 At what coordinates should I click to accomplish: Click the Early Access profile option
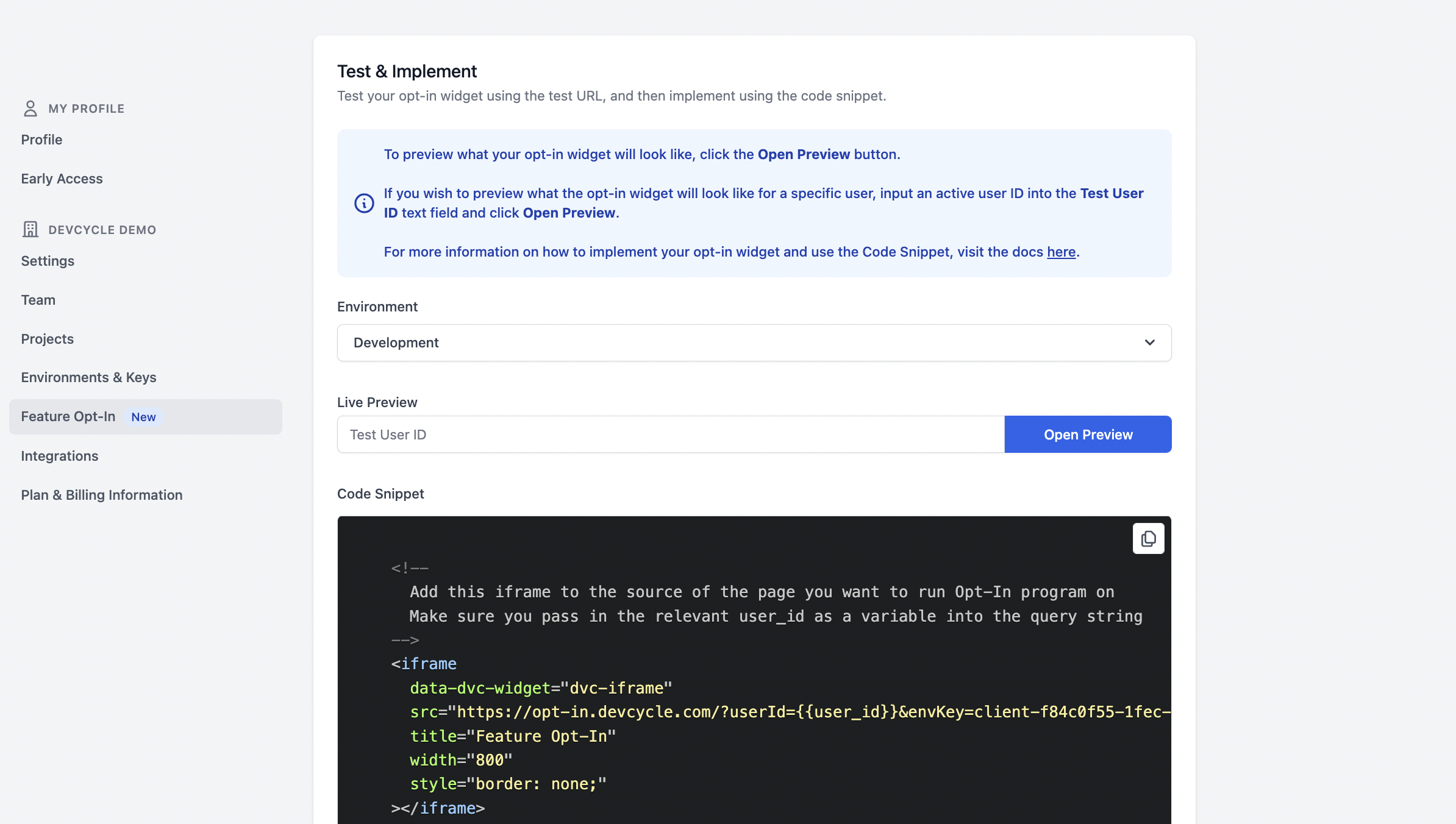62,178
